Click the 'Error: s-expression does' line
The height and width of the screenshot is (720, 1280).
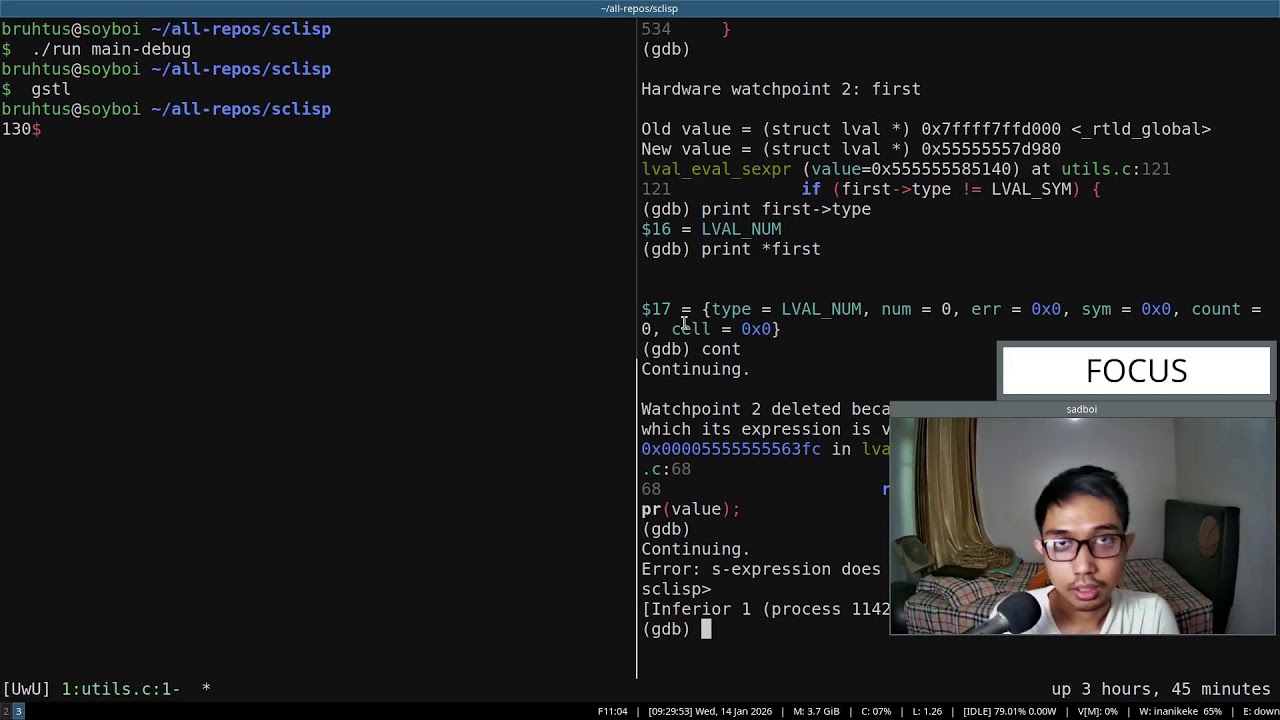point(761,569)
